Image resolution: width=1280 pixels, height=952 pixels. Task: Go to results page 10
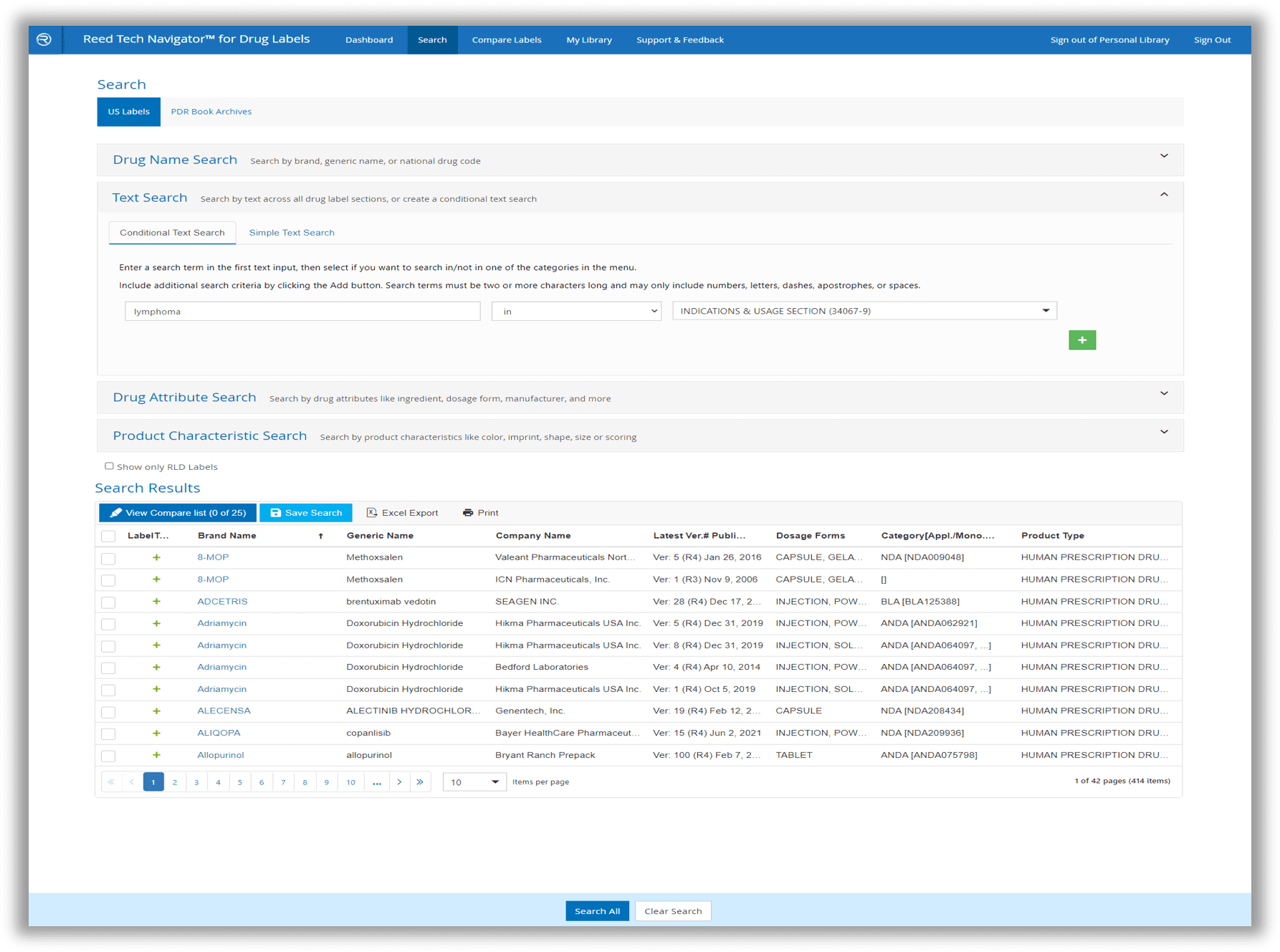coord(350,782)
